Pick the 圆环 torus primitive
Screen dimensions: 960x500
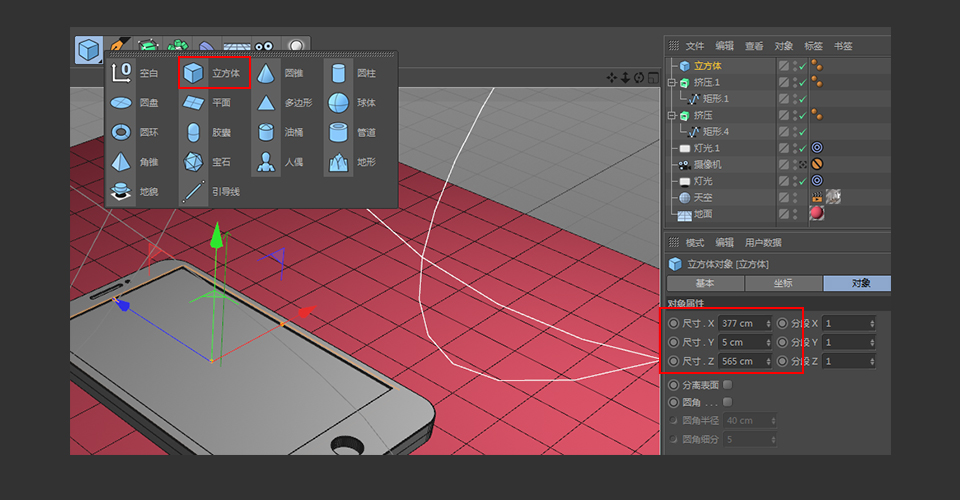[121, 132]
